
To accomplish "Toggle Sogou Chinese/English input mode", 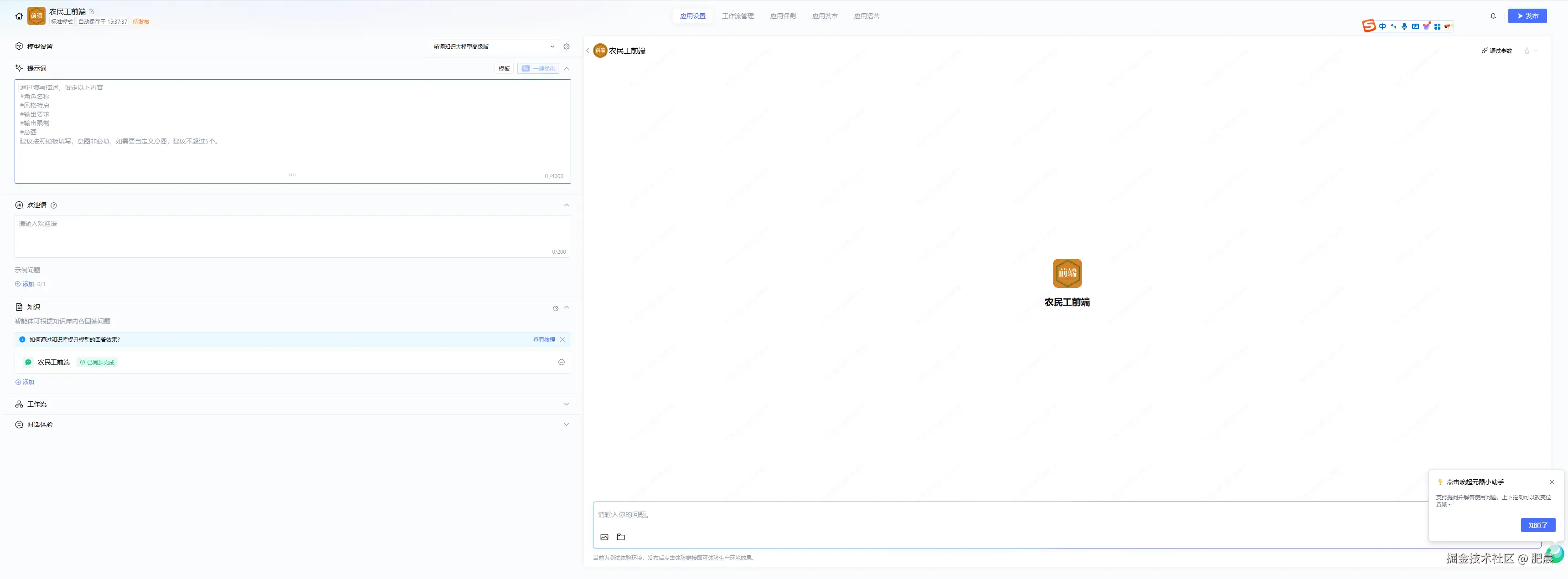I will pyautogui.click(x=1382, y=26).
